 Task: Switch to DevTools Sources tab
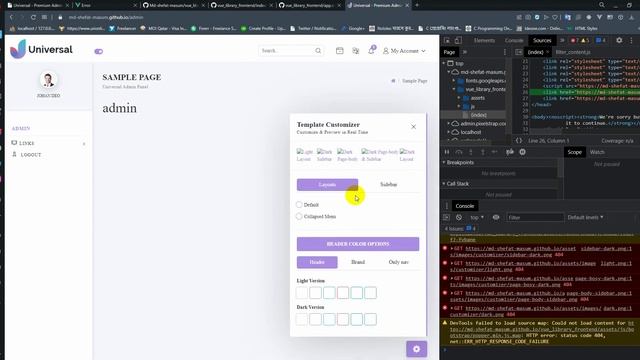542,40
